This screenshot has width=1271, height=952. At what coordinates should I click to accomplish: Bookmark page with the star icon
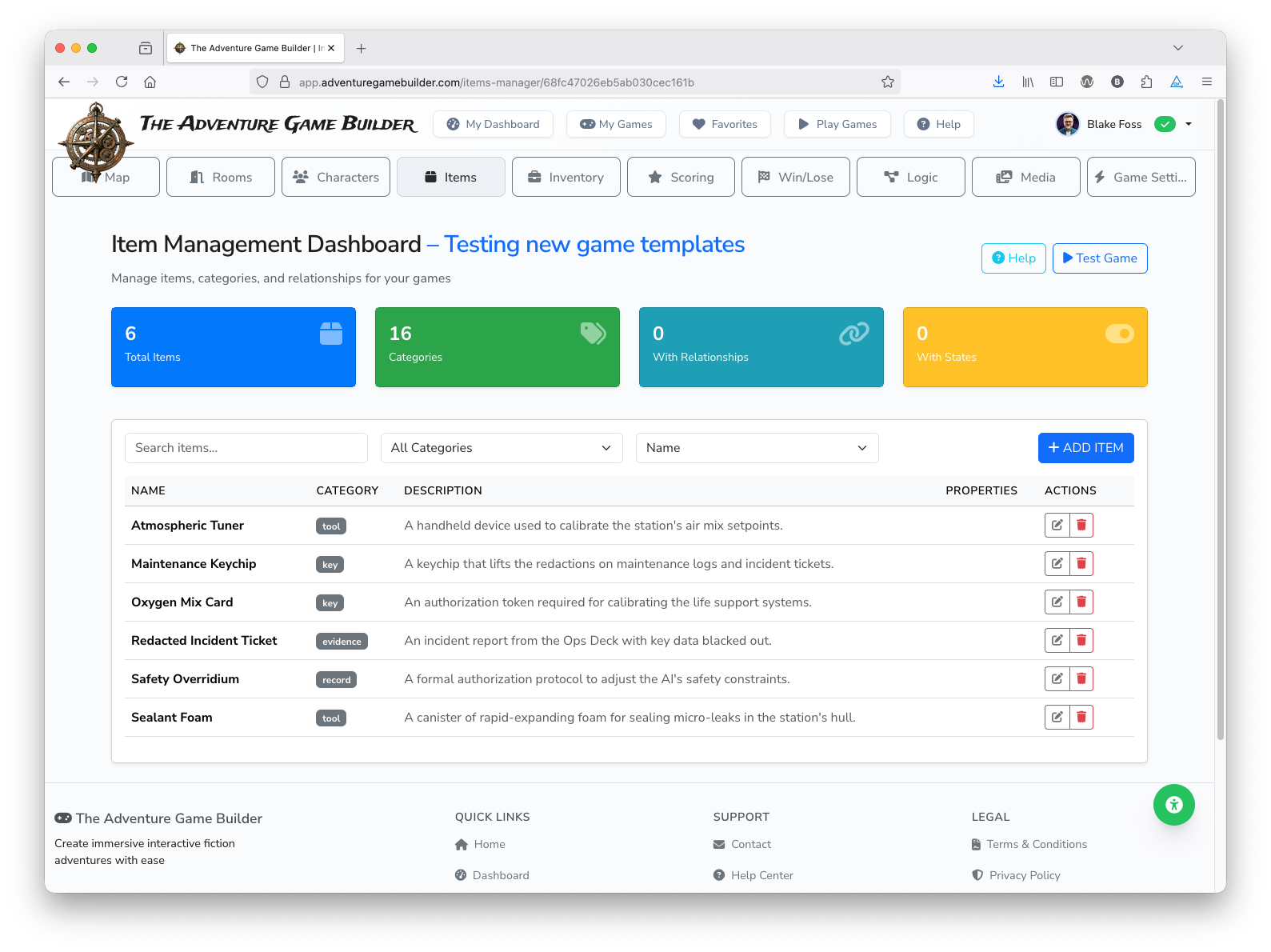pyautogui.click(x=887, y=82)
